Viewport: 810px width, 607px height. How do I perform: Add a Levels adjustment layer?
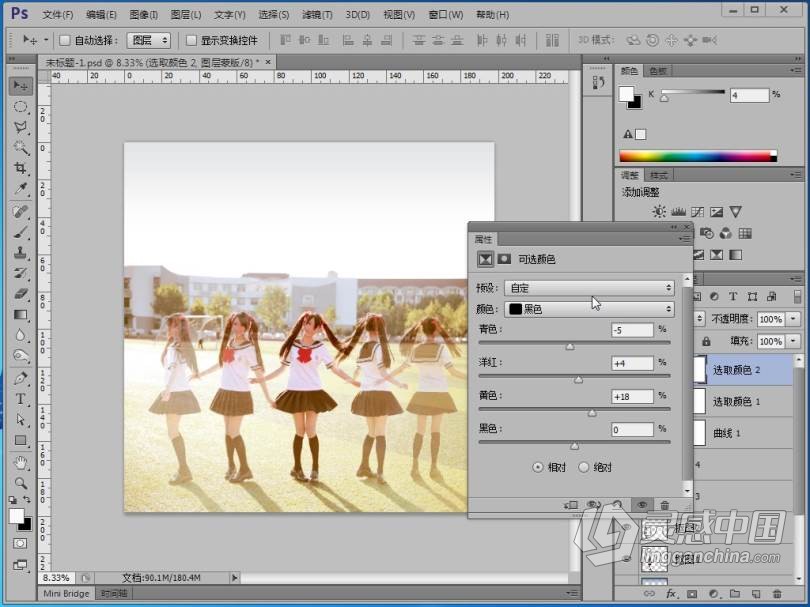tap(678, 212)
